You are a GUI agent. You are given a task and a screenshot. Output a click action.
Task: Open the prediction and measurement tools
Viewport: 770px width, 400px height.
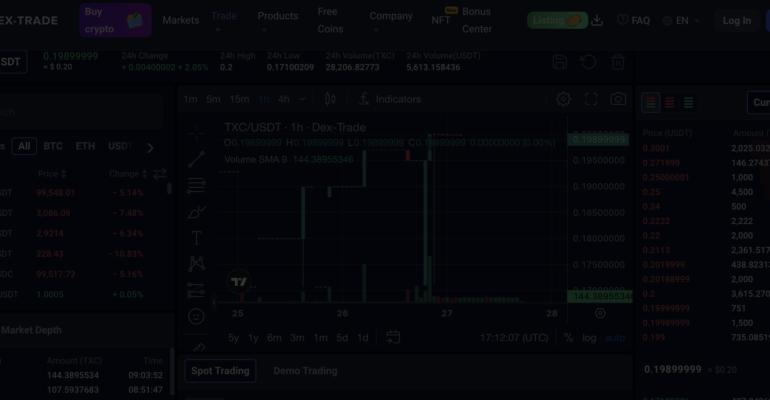[196, 290]
